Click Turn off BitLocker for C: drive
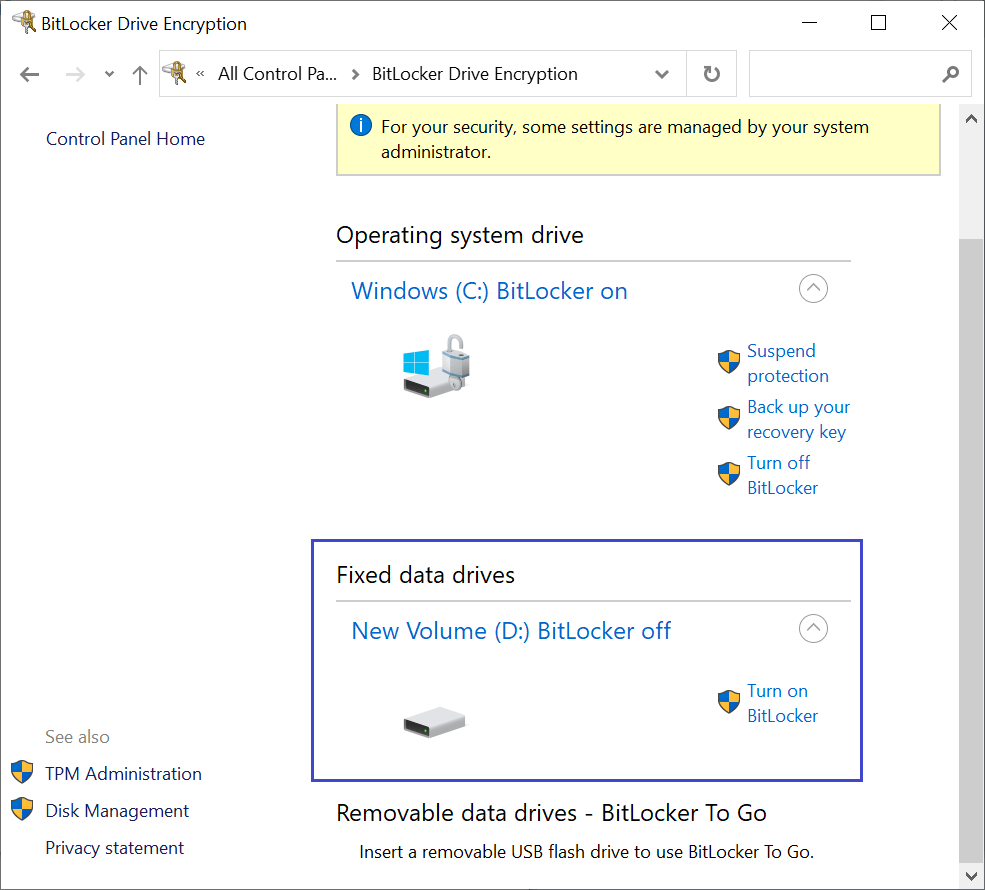The width and height of the screenshot is (985, 890). (782, 475)
